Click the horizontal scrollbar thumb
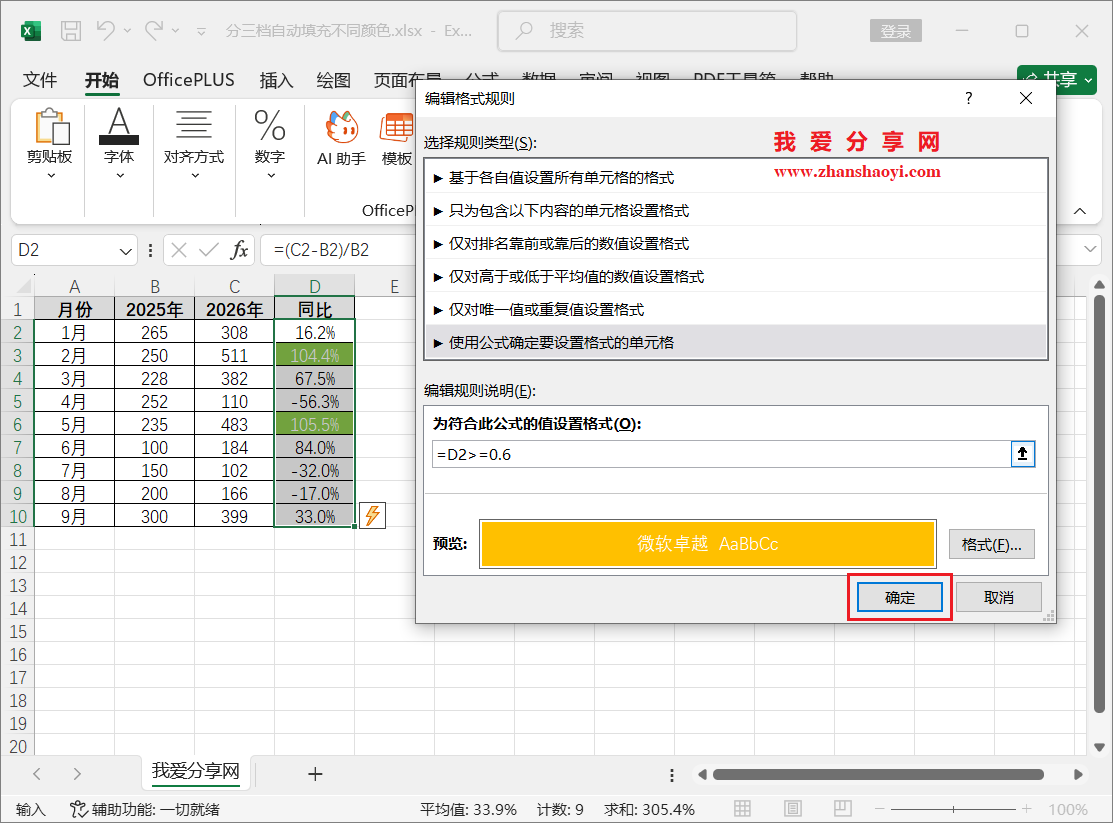Image resolution: width=1113 pixels, height=823 pixels. pyautogui.click(x=878, y=774)
